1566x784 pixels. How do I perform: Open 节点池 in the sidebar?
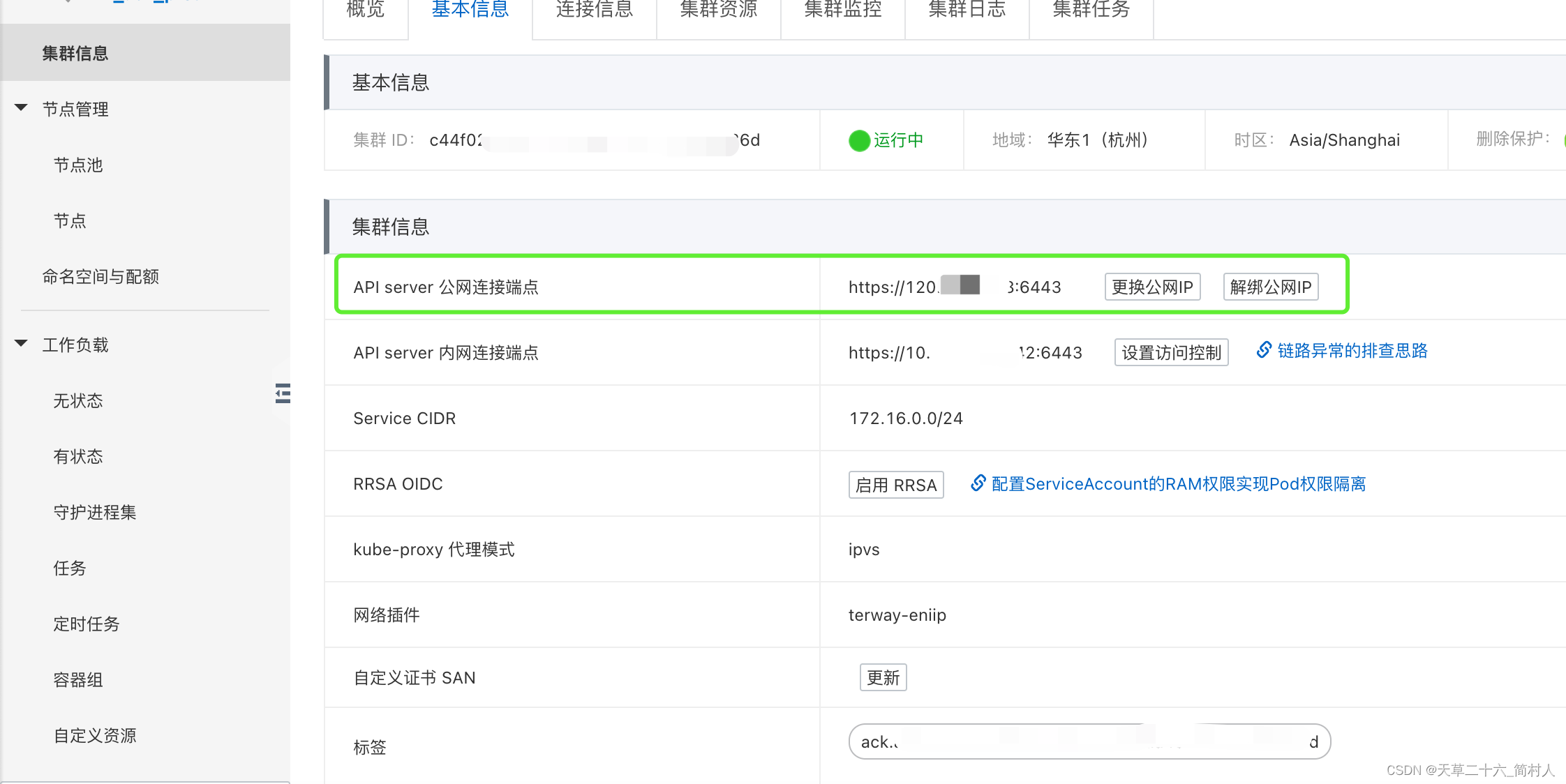click(x=78, y=165)
